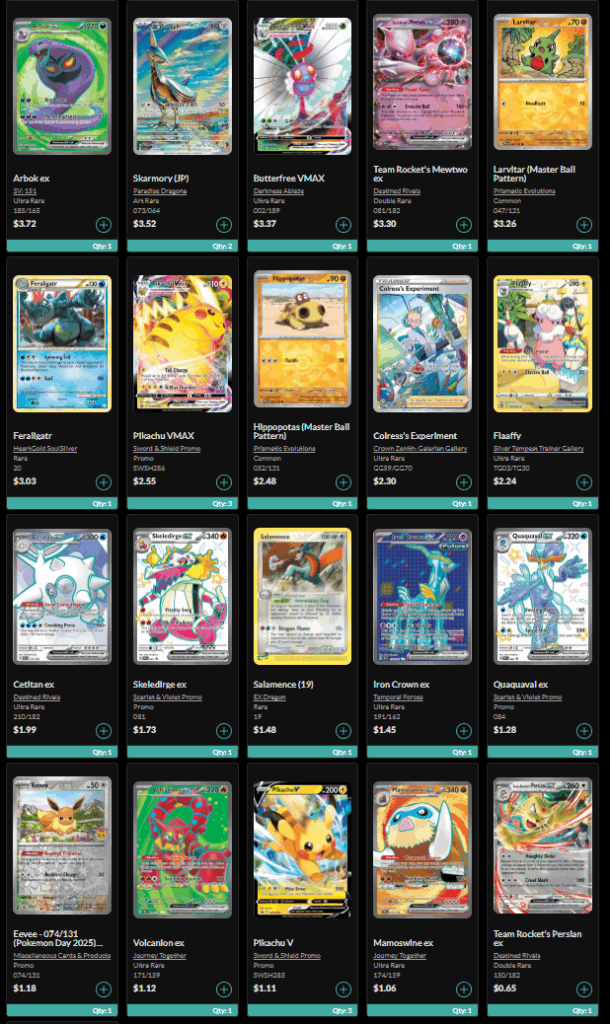
Task: Click the $3.72 price on Arbok ex
Action: pyautogui.click(x=25, y=224)
